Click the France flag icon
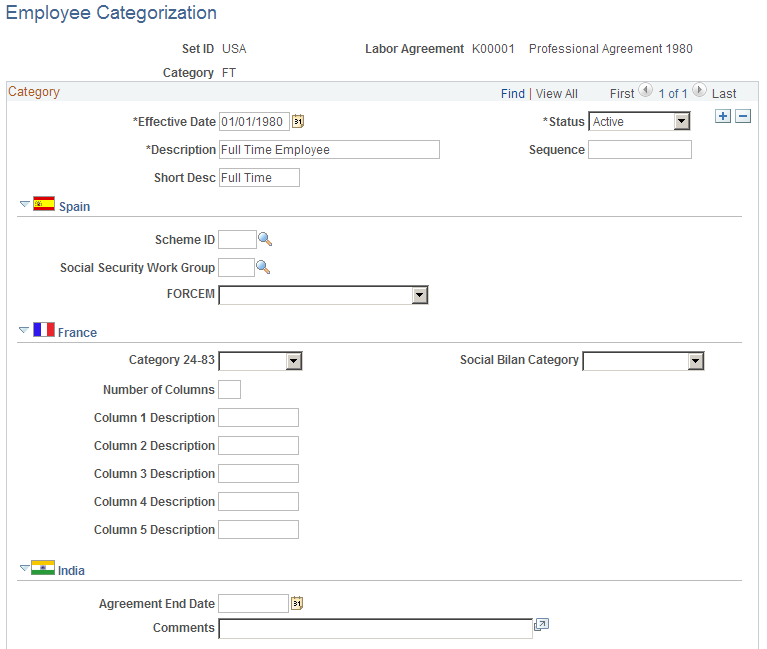The image size is (767, 649). [44, 329]
